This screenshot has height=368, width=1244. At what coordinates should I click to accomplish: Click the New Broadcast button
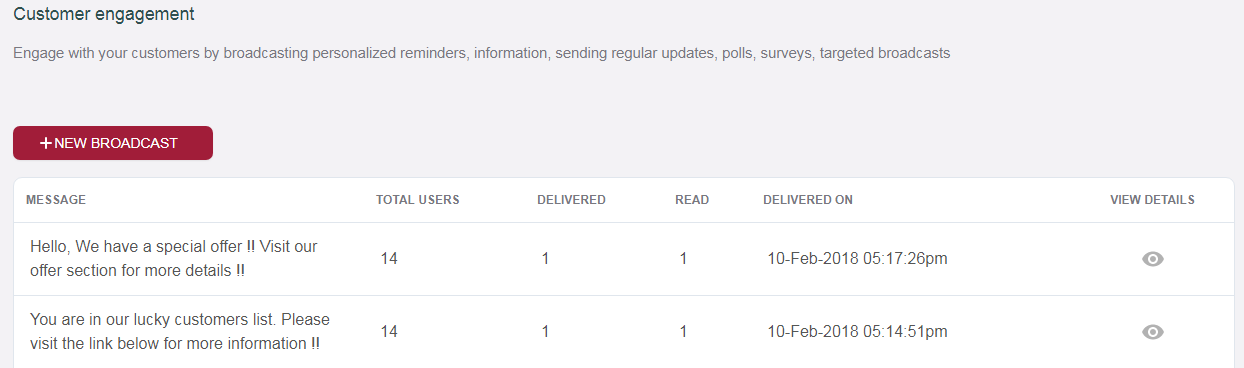pos(113,143)
